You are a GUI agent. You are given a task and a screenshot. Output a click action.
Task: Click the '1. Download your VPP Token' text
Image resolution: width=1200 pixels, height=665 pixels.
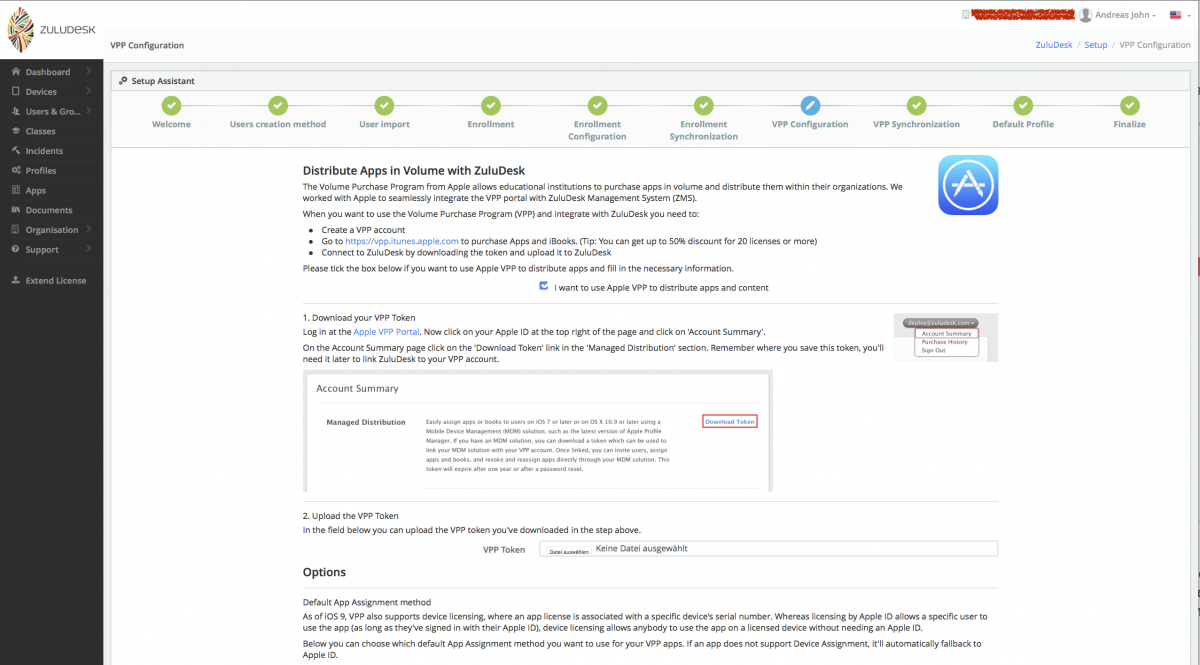pyautogui.click(x=359, y=317)
